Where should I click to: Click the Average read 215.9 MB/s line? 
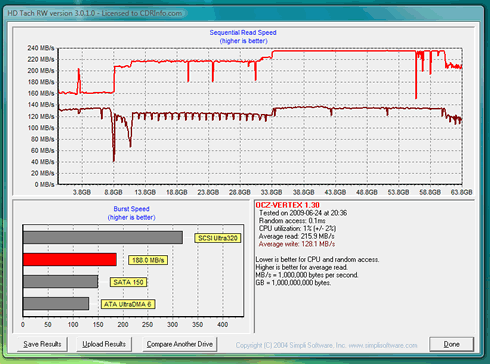[x=296, y=236]
